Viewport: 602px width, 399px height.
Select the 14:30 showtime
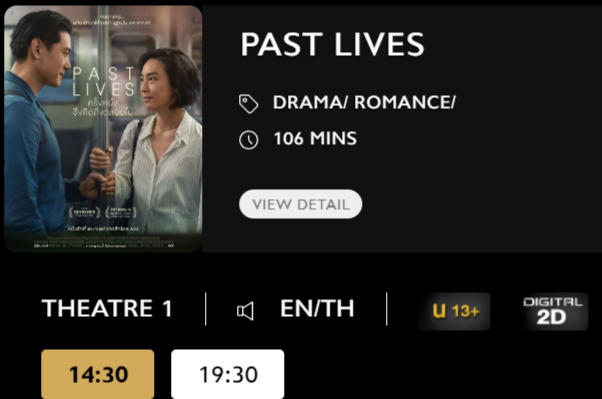(x=98, y=374)
